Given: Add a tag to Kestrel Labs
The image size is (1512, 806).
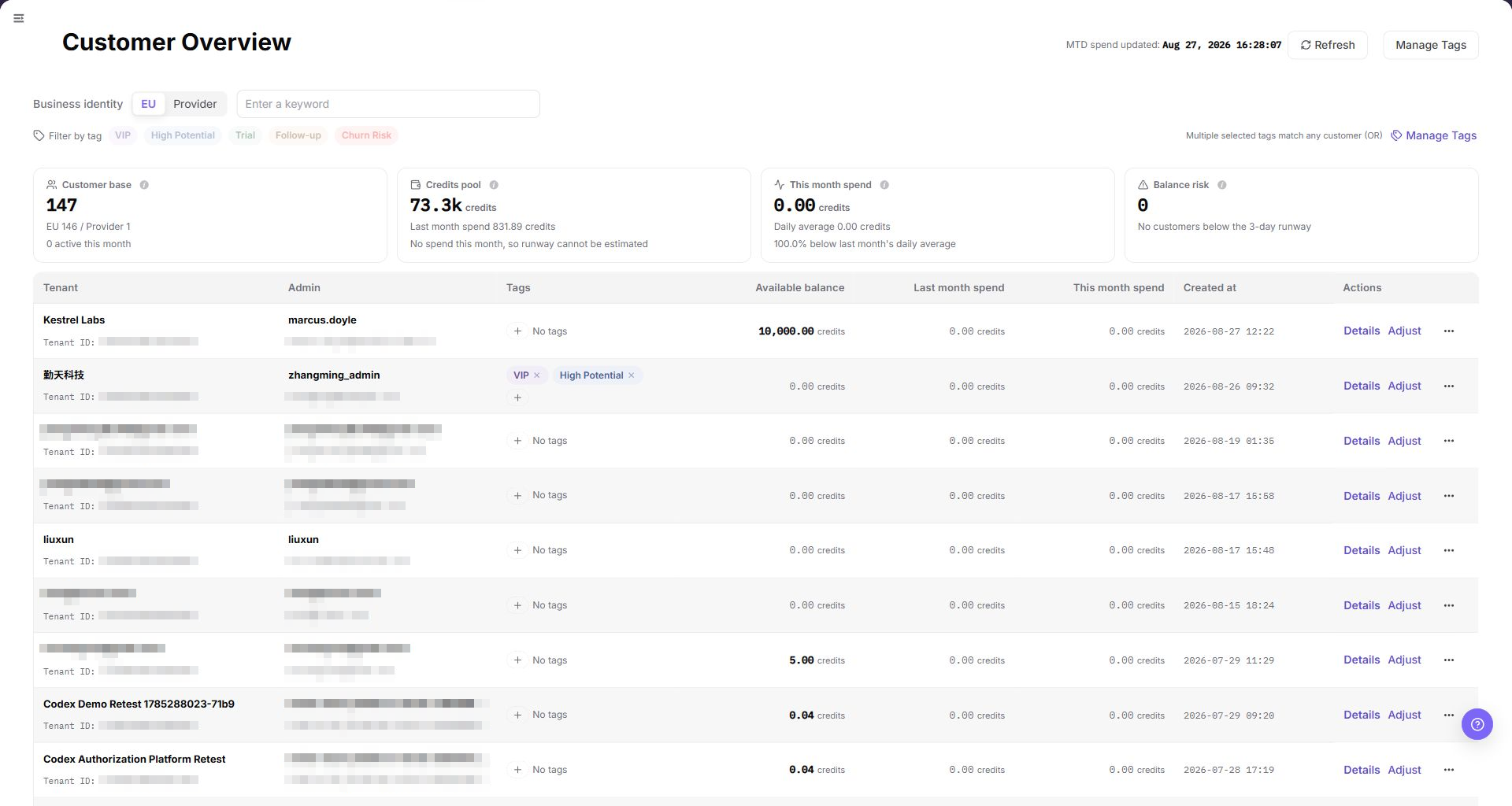Looking at the screenshot, I should pyautogui.click(x=517, y=331).
